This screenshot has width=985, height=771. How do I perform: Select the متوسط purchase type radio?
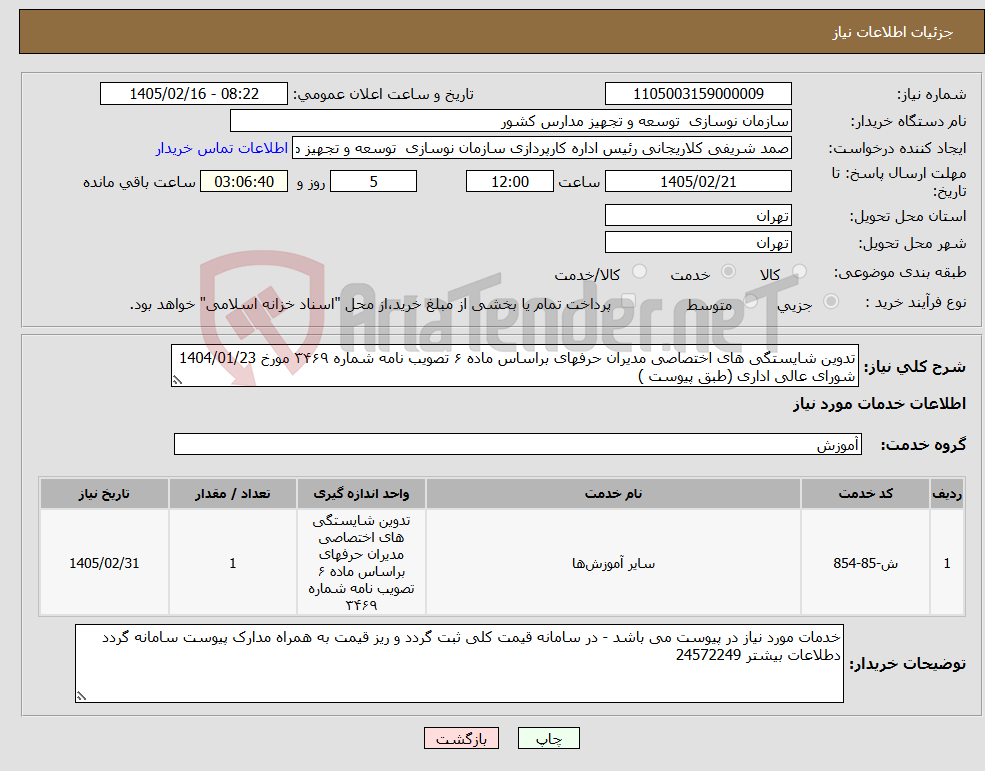(x=751, y=302)
